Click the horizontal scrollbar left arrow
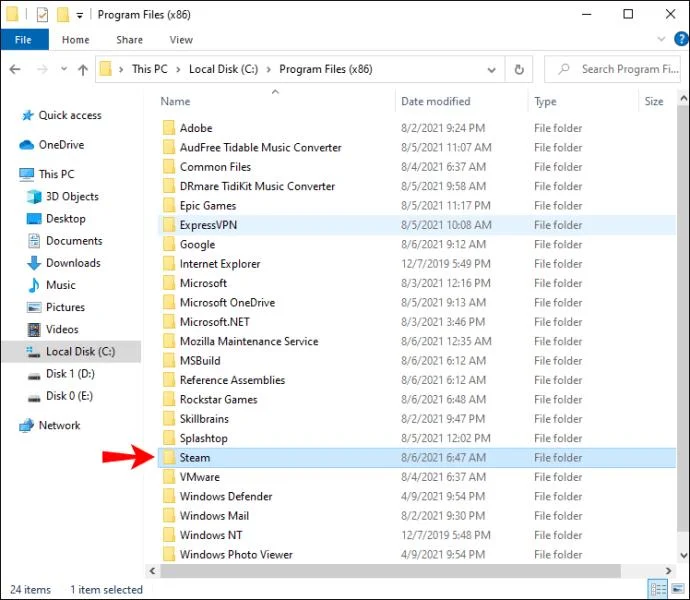This screenshot has width=690, height=600. (x=152, y=571)
